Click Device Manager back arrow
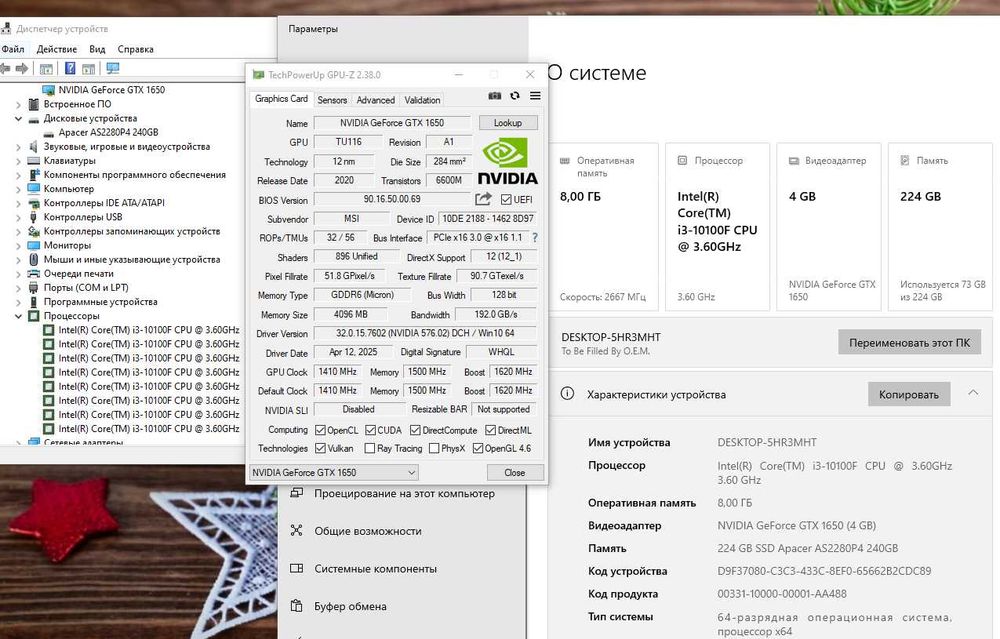Image resolution: width=1000 pixels, height=639 pixels. (6, 68)
